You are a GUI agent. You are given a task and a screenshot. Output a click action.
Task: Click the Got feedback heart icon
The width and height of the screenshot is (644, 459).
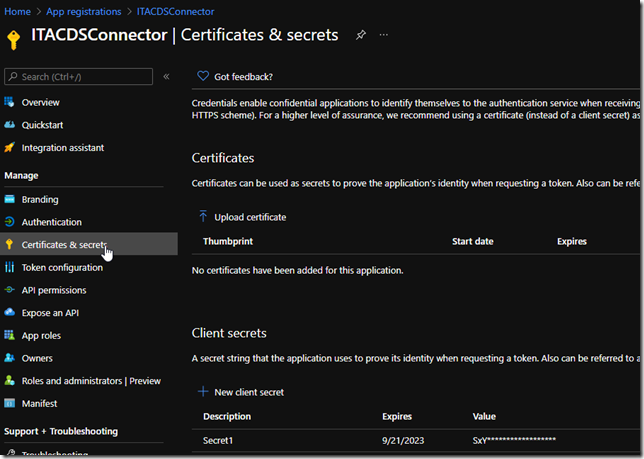(x=203, y=76)
